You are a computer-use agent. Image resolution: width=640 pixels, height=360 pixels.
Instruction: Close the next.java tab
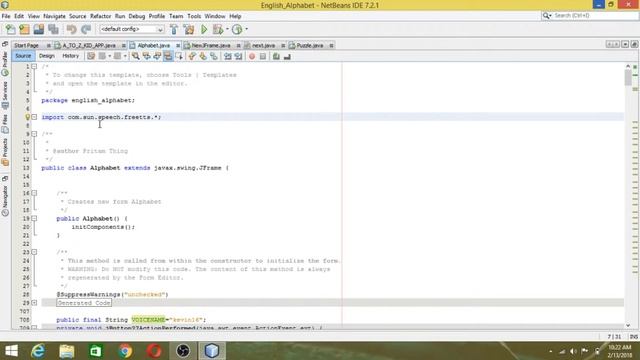click(283, 46)
